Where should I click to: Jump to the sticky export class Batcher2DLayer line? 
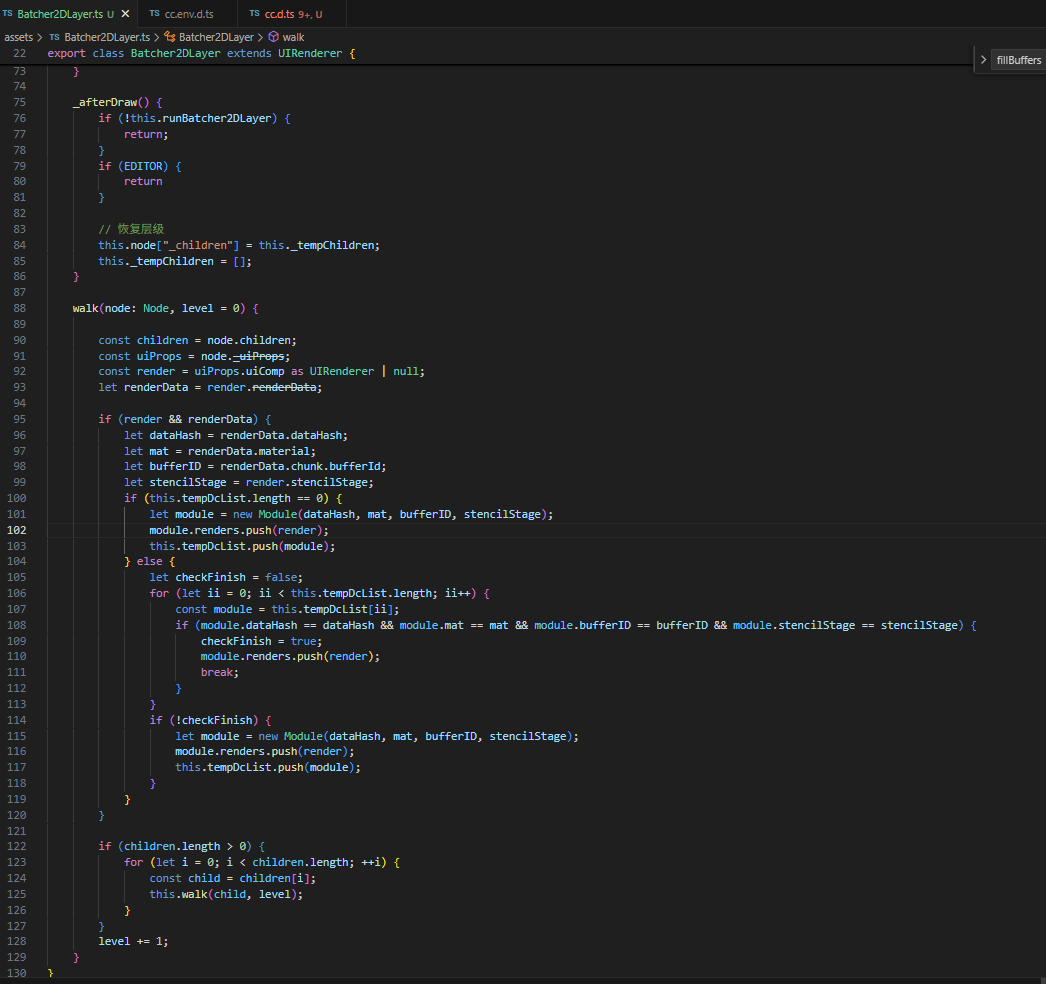(200, 52)
